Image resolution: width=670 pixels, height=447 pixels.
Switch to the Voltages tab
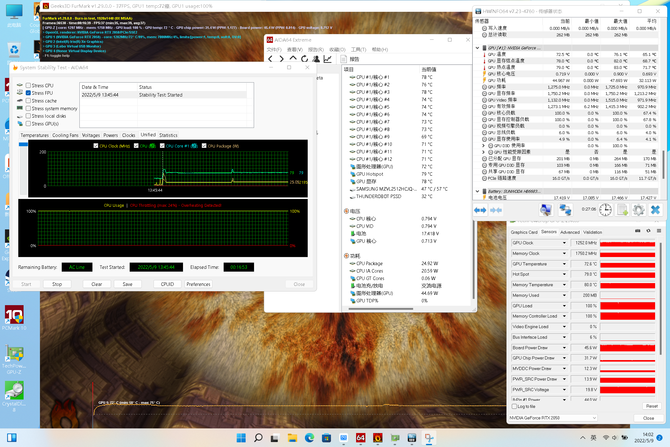(x=91, y=135)
